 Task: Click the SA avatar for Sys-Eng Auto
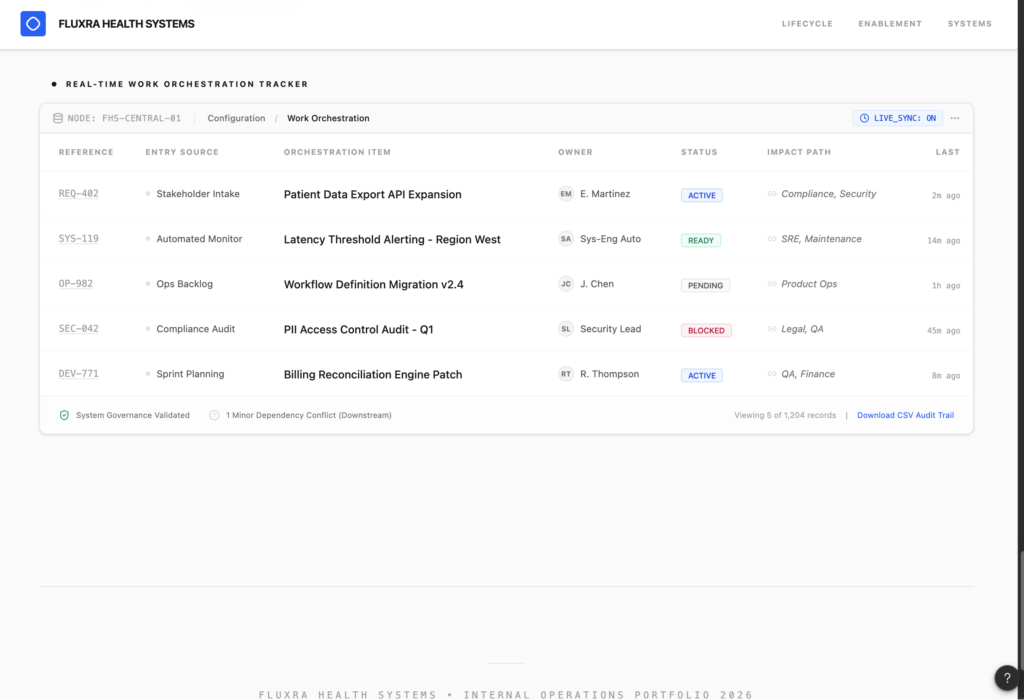click(566, 239)
